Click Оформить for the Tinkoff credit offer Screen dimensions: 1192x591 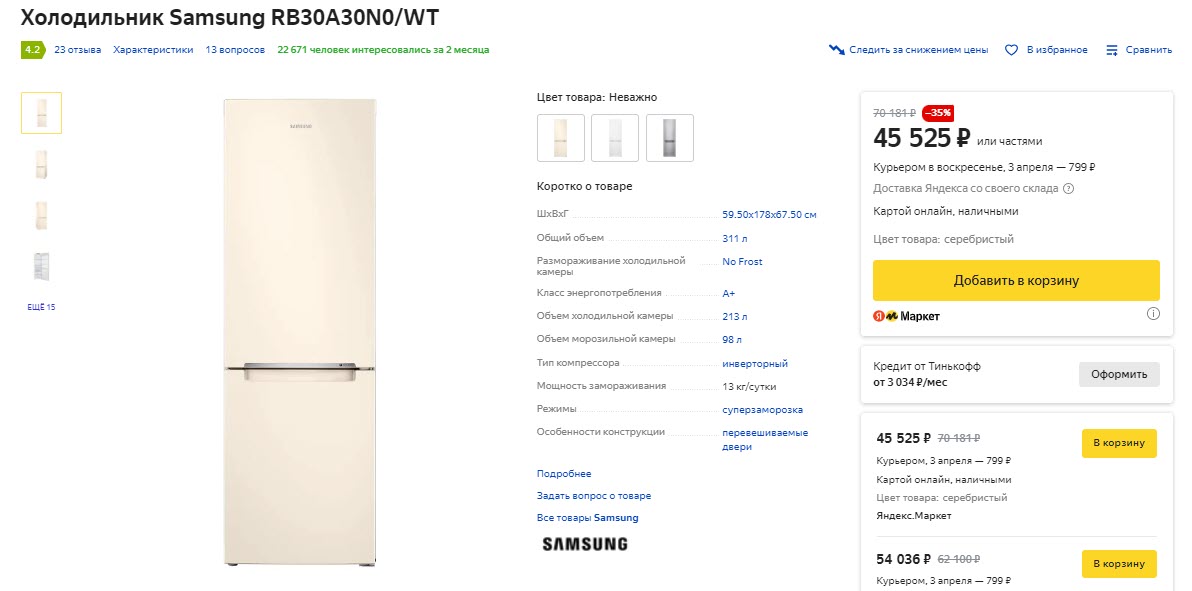[x=1119, y=373]
